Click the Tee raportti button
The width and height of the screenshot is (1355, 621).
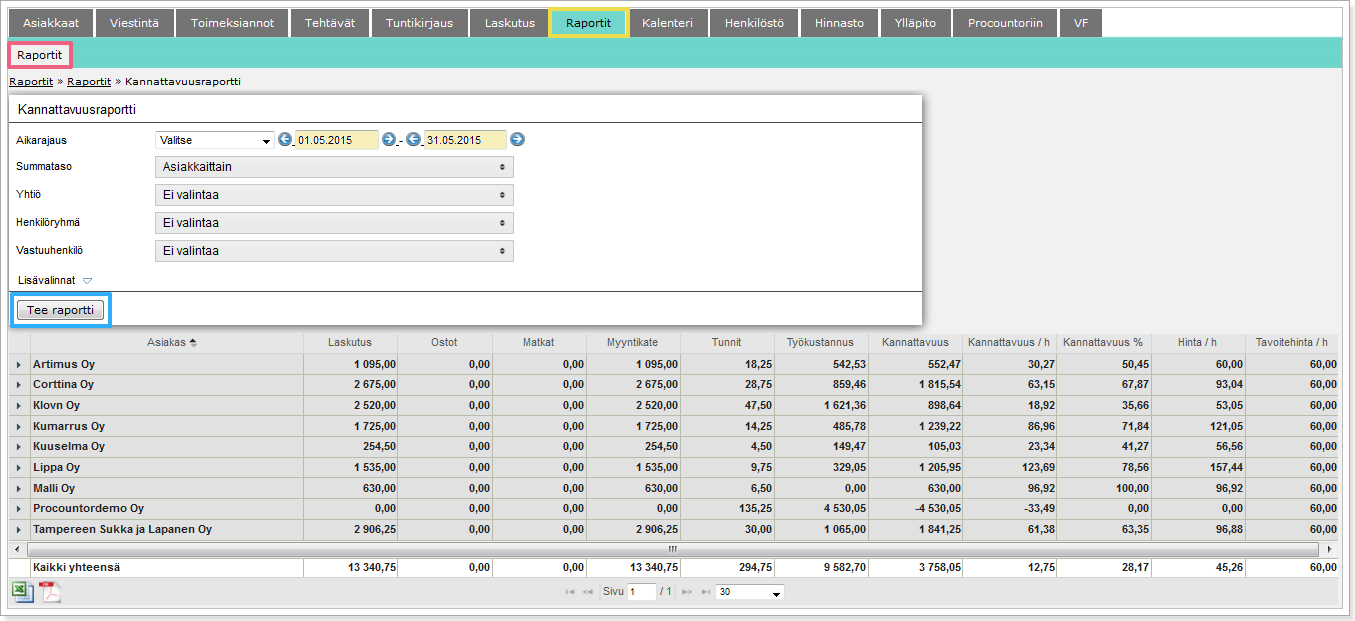point(60,310)
